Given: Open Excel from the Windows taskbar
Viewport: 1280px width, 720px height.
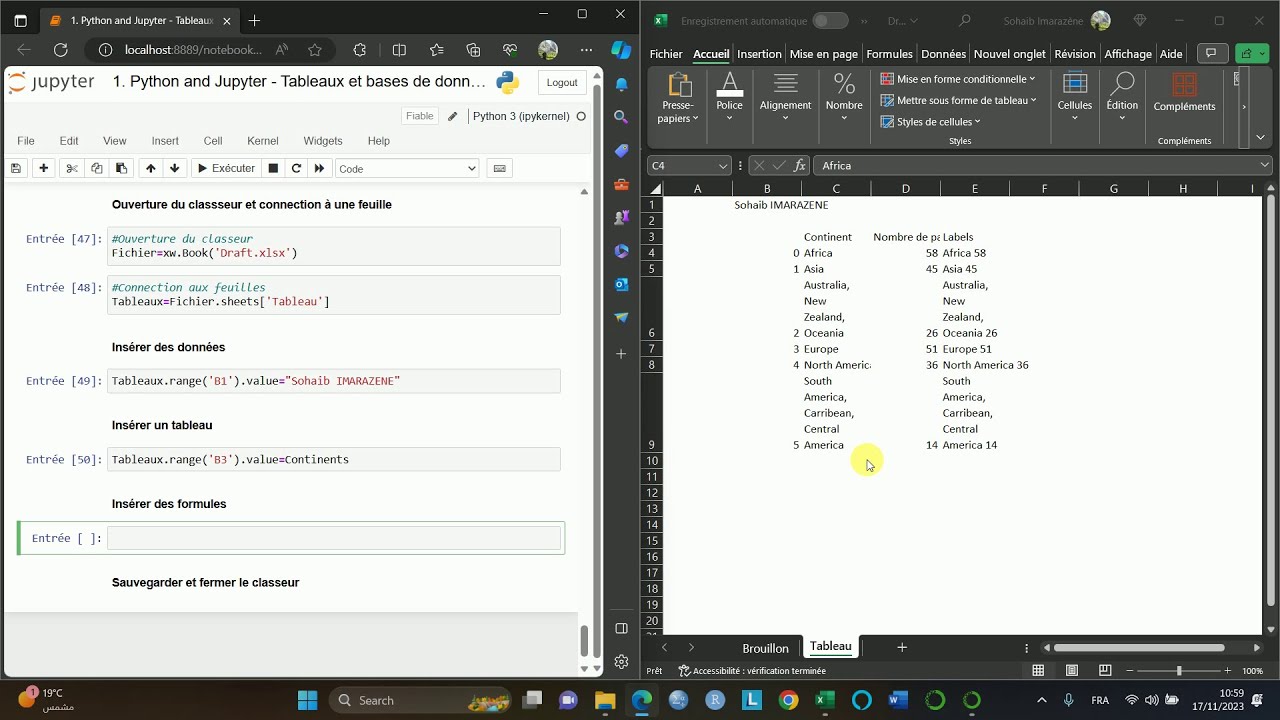Looking at the screenshot, I should click(825, 700).
